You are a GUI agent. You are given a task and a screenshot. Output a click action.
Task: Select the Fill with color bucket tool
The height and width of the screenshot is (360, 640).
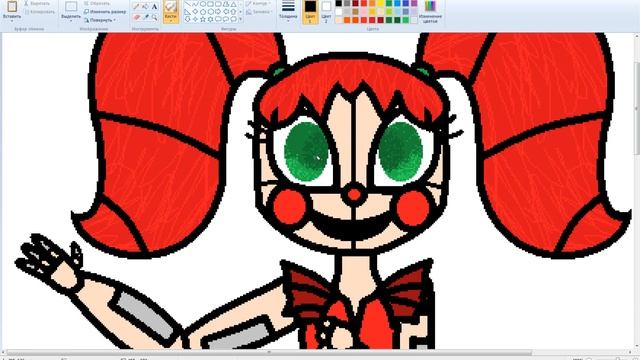[145, 6]
